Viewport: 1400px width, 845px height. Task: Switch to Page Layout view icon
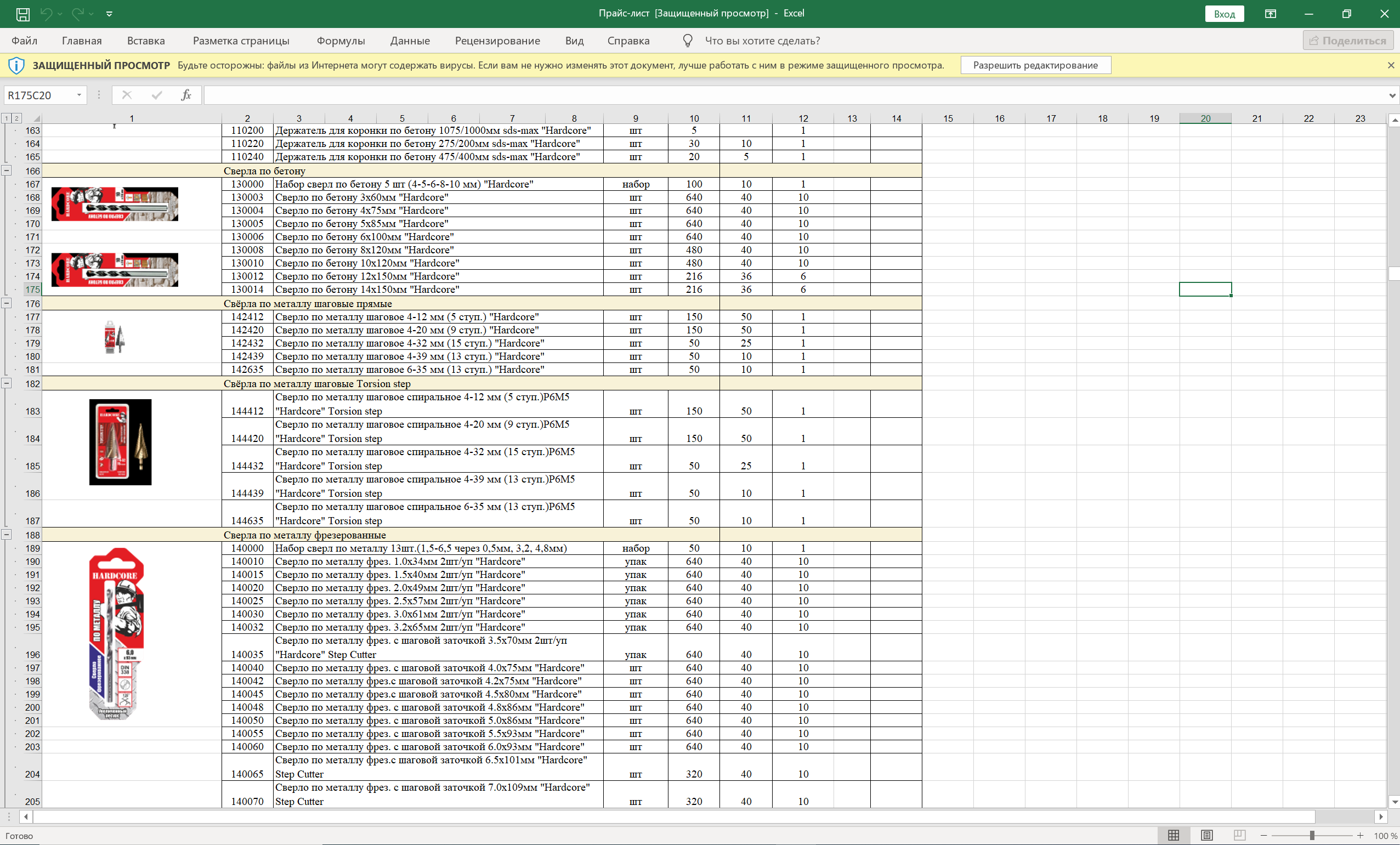pos(1206,835)
